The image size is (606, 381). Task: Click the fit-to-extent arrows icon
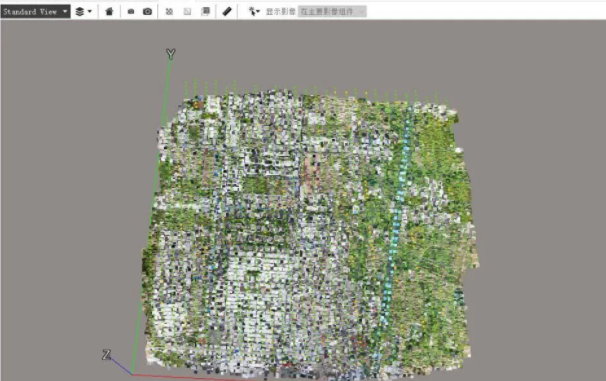click(x=169, y=12)
